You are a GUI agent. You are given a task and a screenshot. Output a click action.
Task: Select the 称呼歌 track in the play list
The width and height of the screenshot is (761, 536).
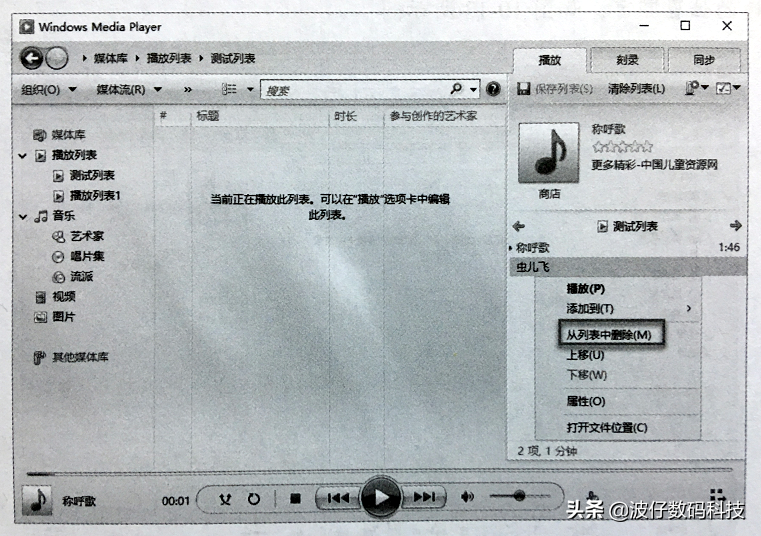[x=627, y=248]
